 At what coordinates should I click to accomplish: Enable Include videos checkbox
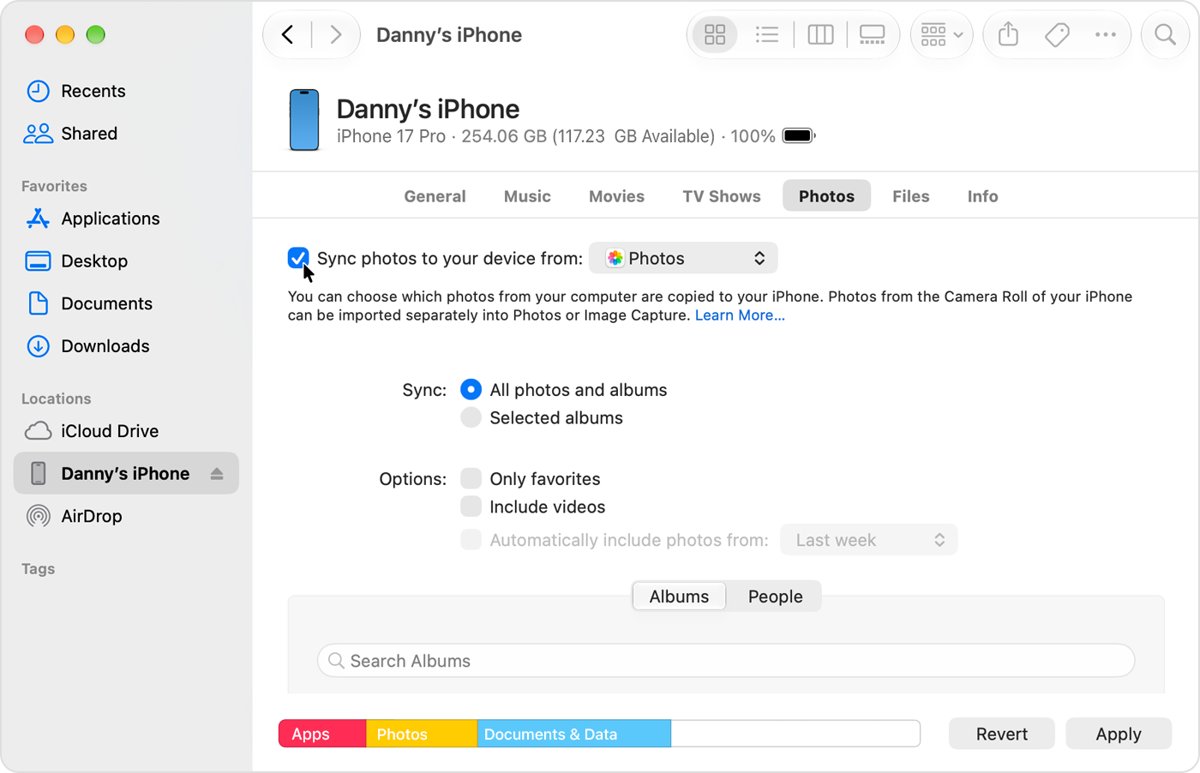(470, 507)
